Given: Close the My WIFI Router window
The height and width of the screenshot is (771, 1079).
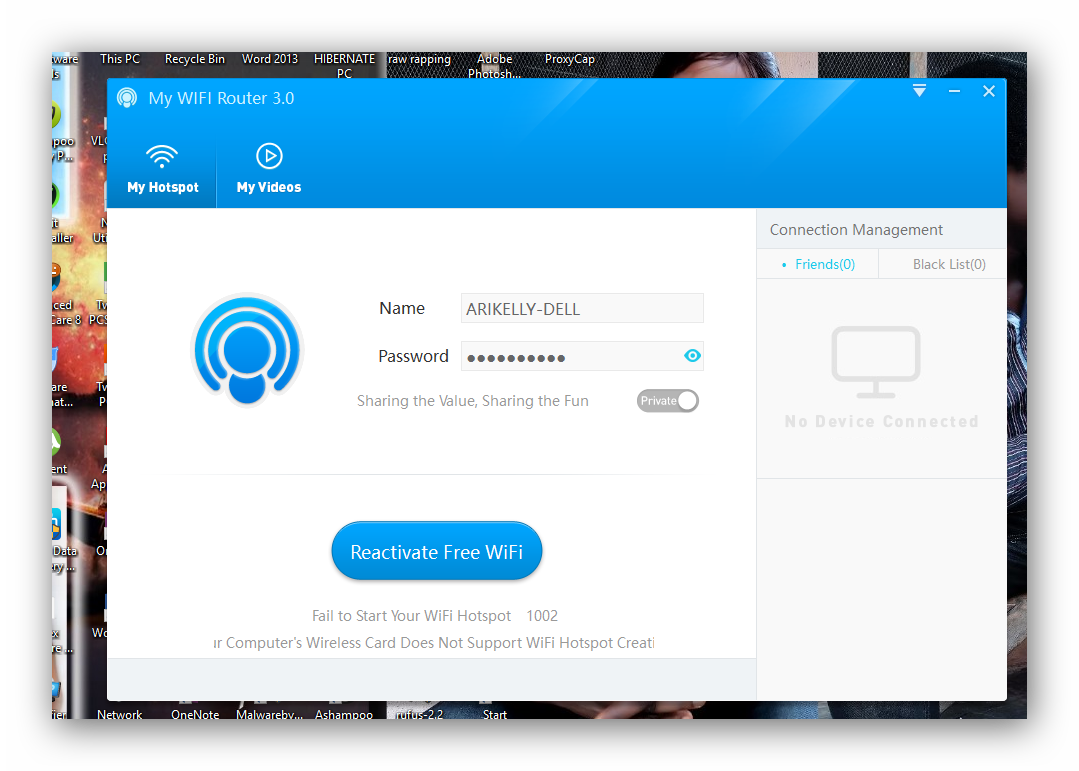Looking at the screenshot, I should (x=989, y=91).
